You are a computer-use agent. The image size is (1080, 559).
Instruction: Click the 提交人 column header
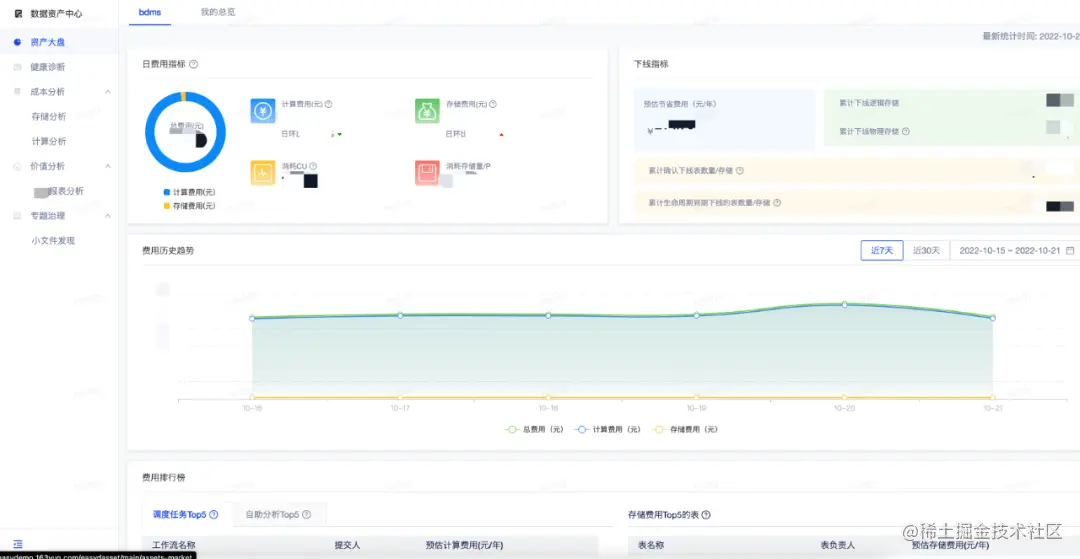pos(347,545)
